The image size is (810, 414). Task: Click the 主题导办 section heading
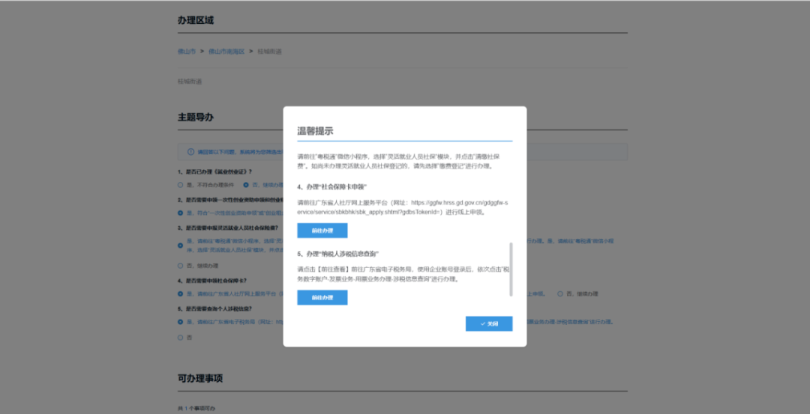(195, 117)
